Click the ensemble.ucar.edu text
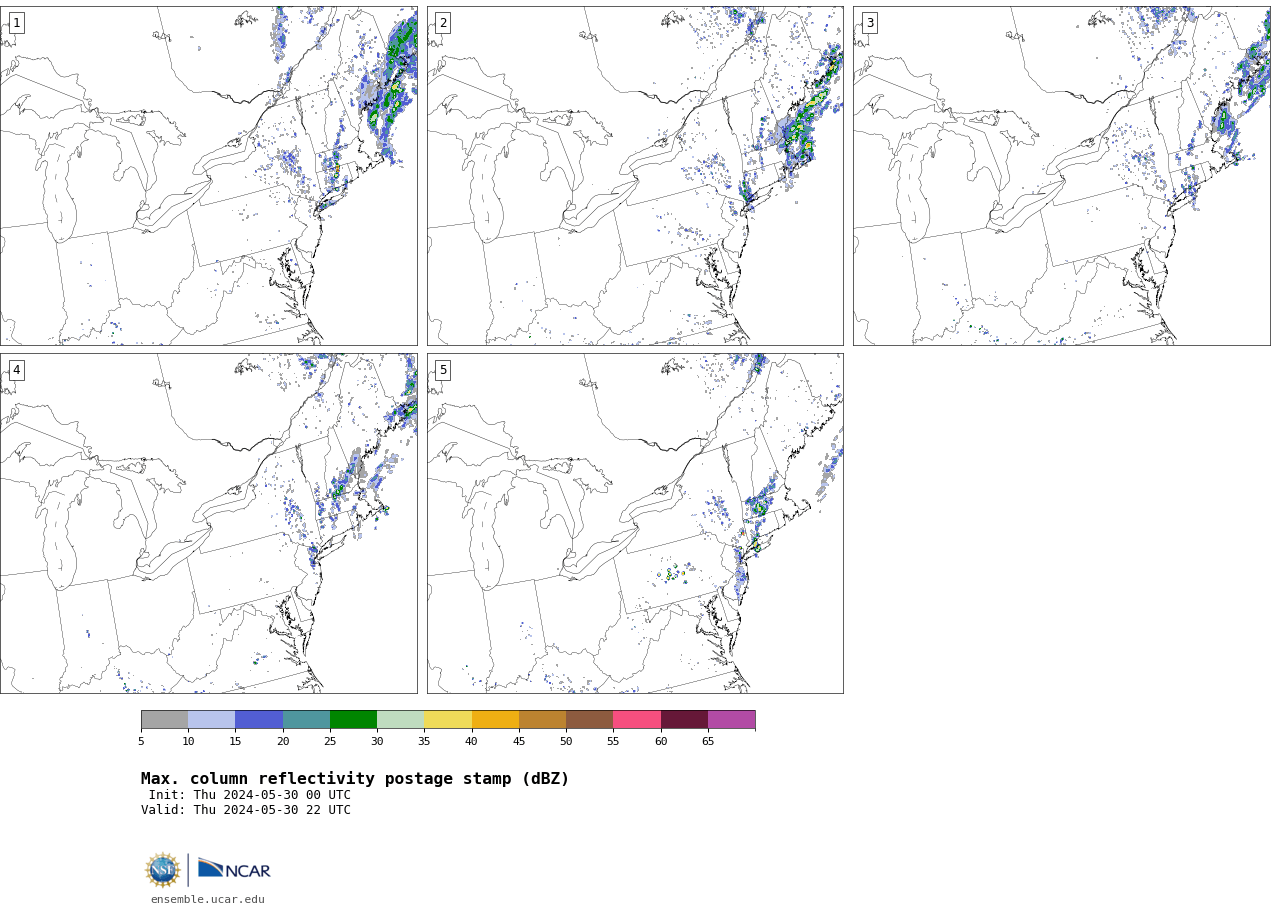 point(208,900)
